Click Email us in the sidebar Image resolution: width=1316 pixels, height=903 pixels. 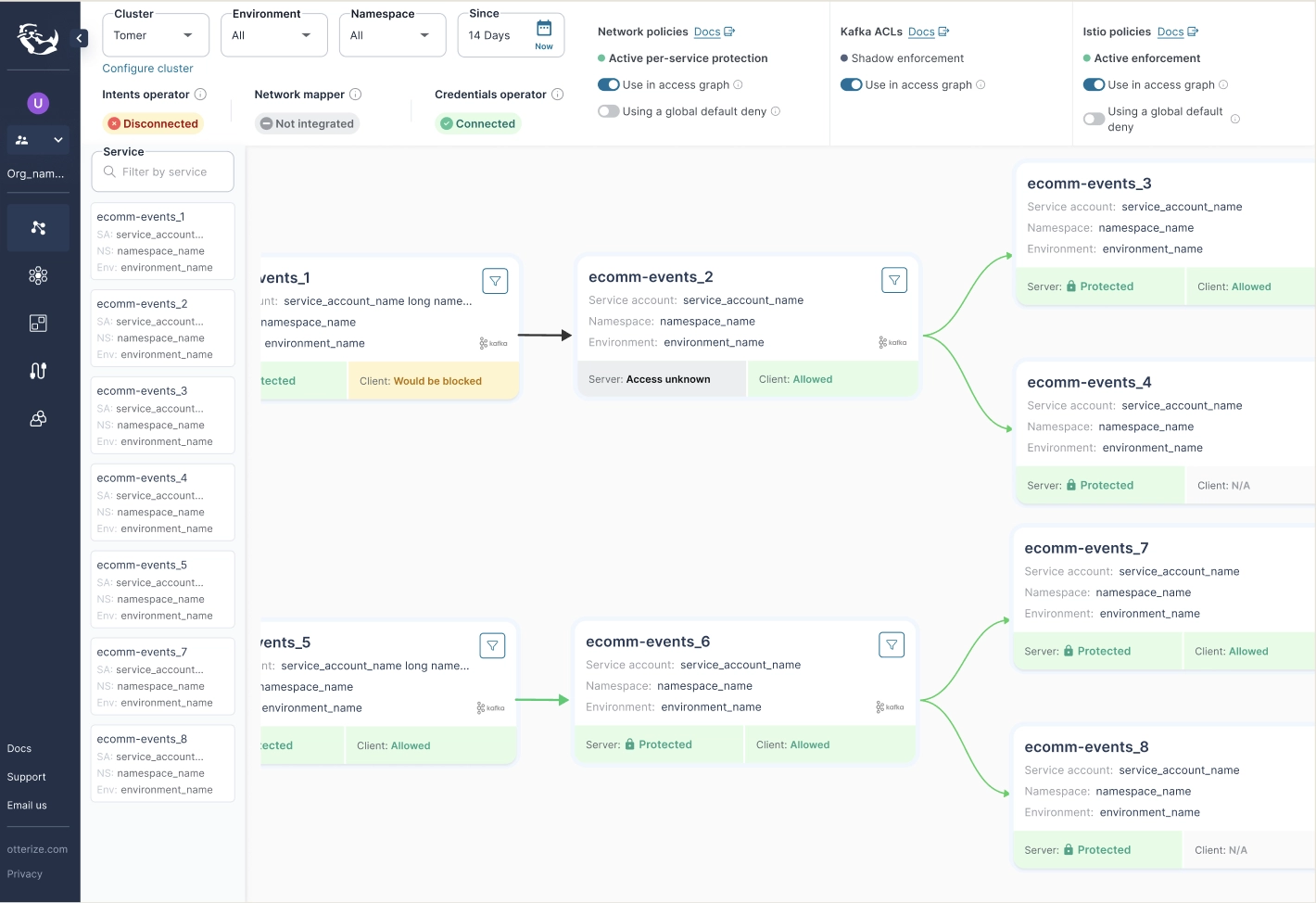pyautogui.click(x=27, y=806)
